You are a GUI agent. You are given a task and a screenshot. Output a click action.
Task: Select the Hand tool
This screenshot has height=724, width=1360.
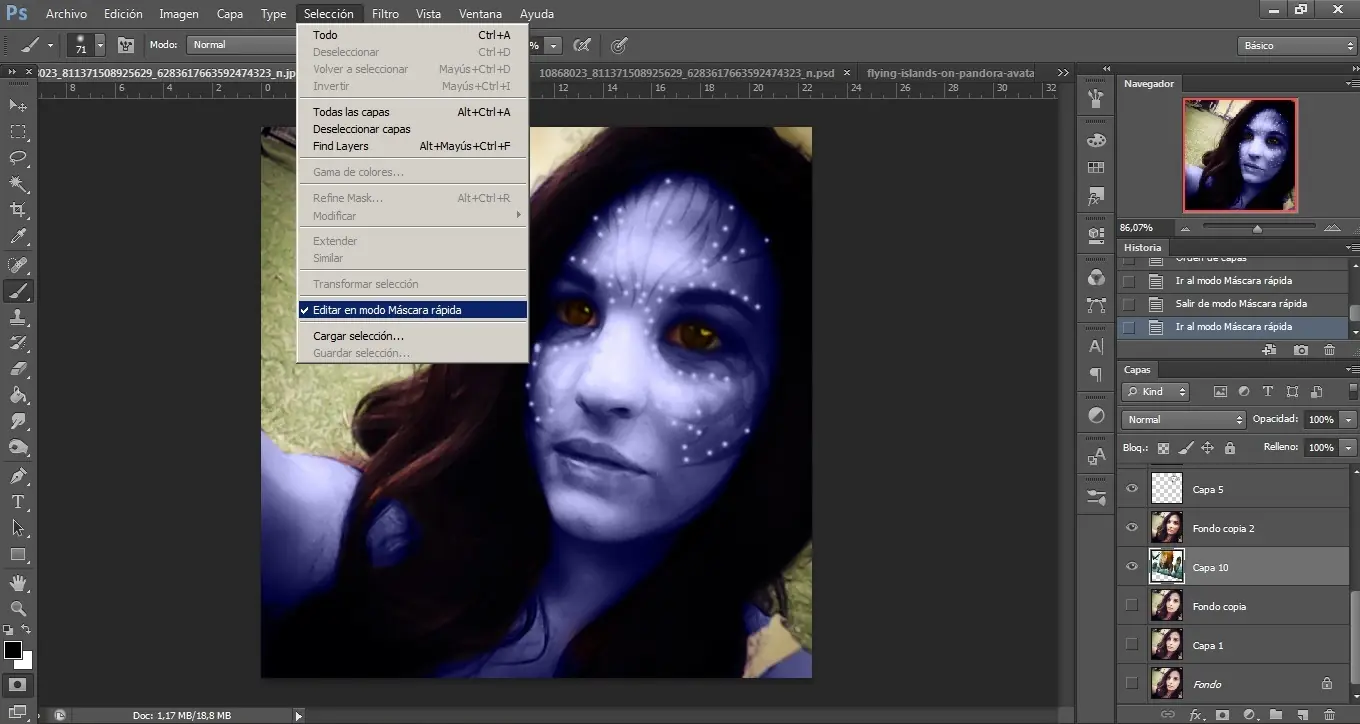[18, 583]
